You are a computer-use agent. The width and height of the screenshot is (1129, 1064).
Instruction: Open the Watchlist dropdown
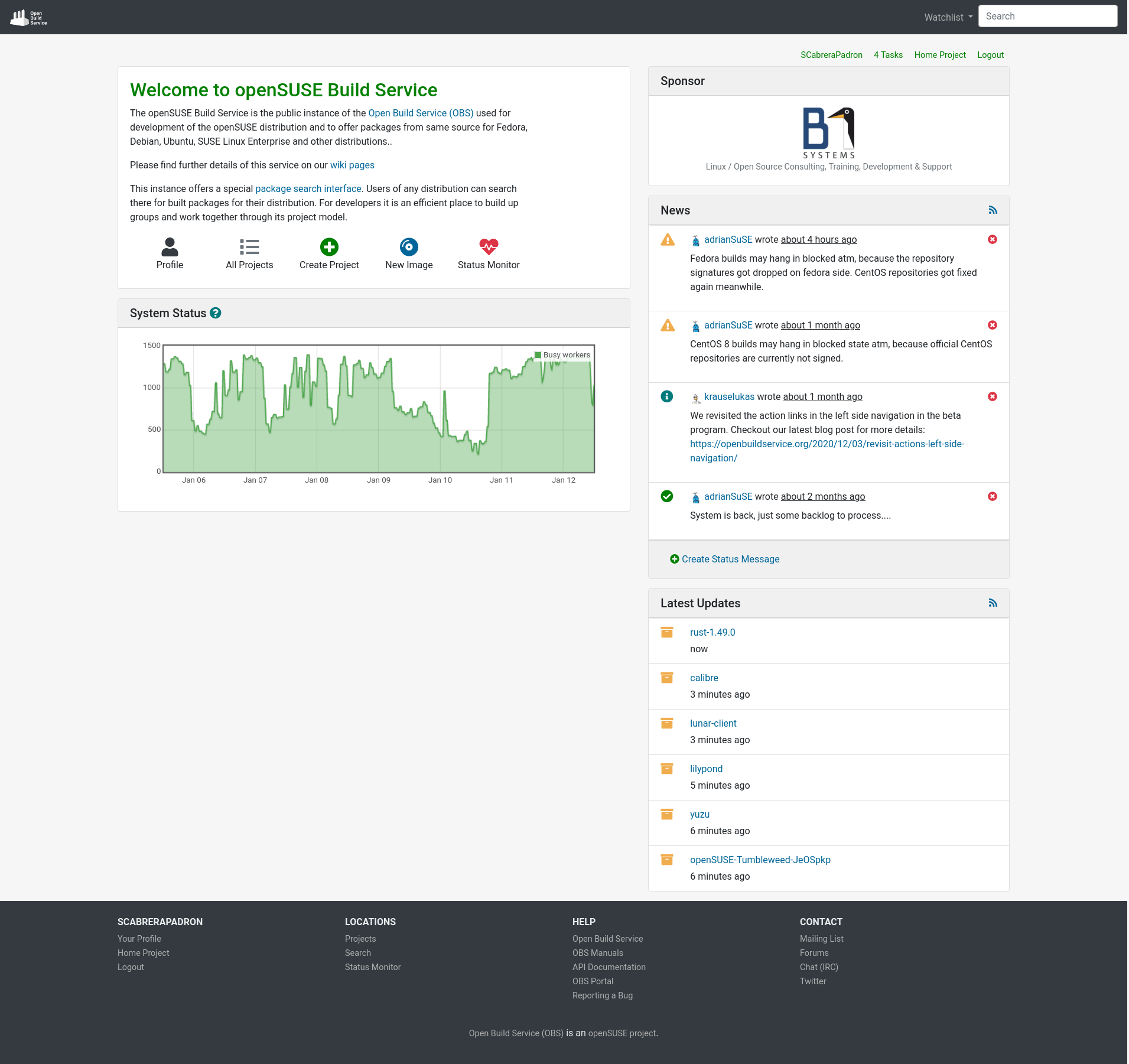(x=947, y=17)
